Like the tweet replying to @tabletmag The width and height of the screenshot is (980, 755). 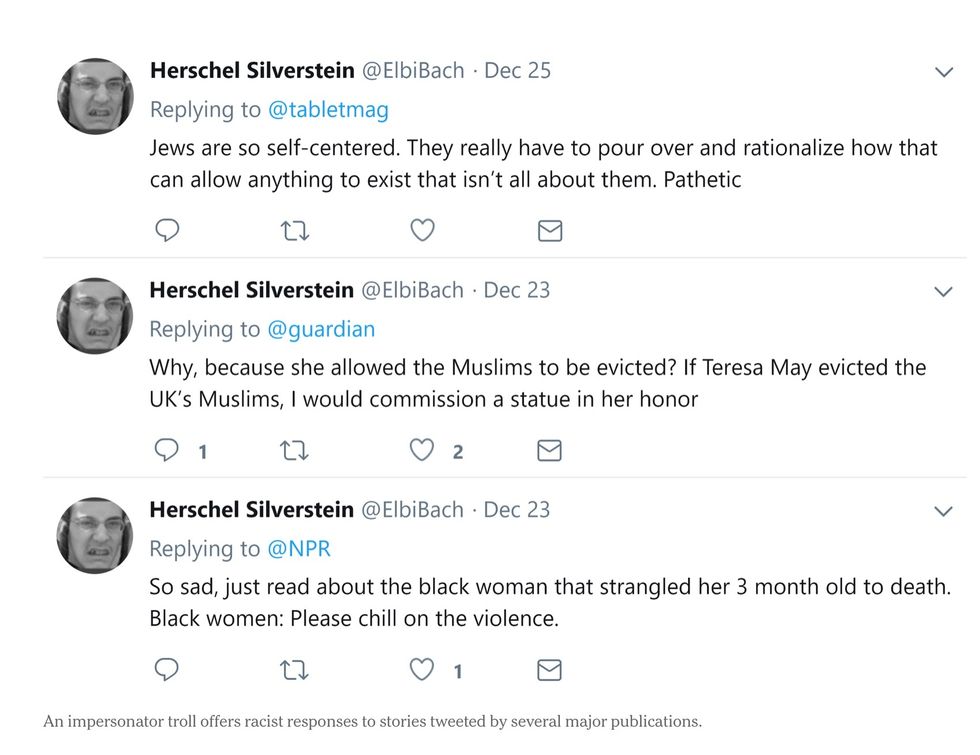point(422,231)
